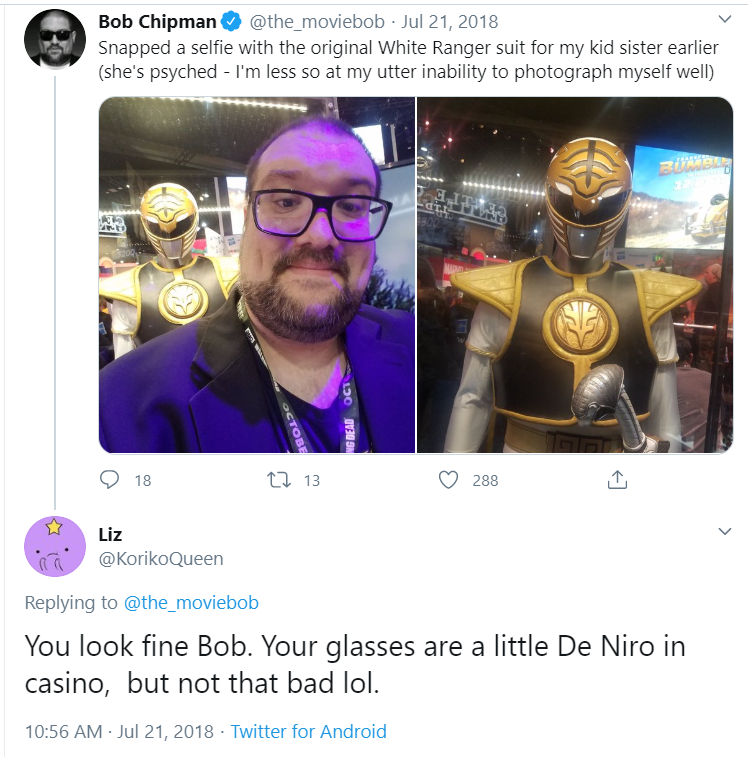The width and height of the screenshot is (748, 757).
Task: Like the tweet with the heart icon
Action: coord(448,480)
